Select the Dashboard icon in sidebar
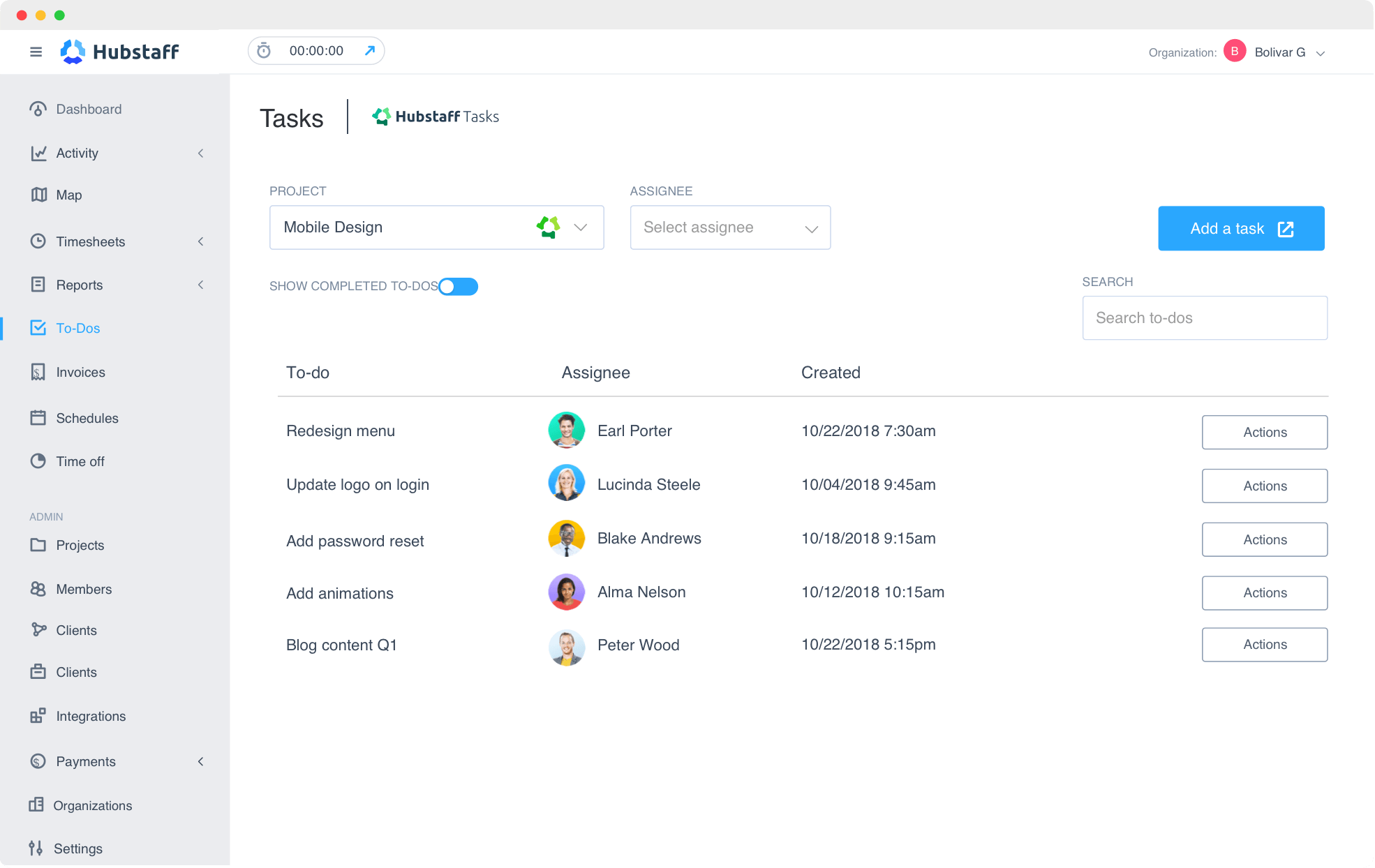Screen dimensions: 1375x868 pyautogui.click(x=38, y=109)
